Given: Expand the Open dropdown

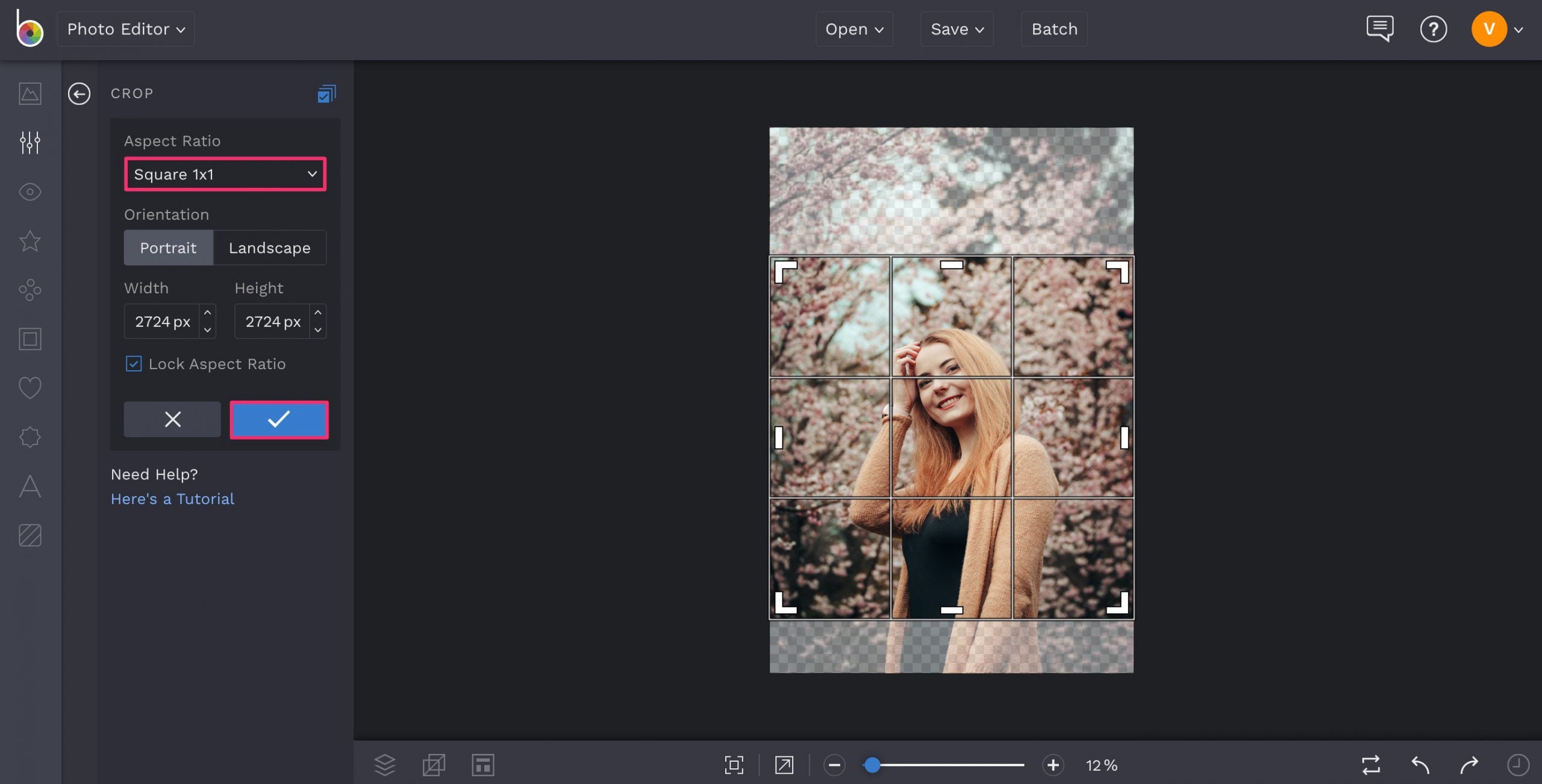Looking at the screenshot, I should 854,28.
